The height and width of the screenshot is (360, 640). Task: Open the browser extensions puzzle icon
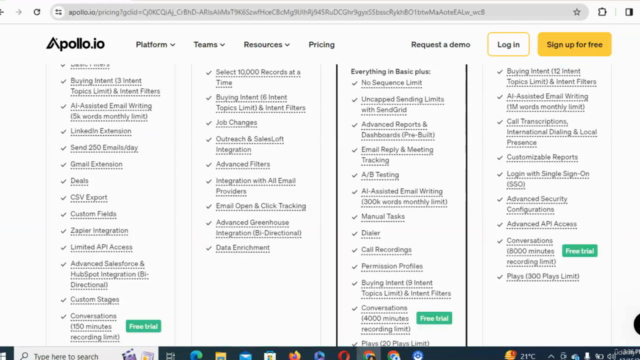point(602,12)
